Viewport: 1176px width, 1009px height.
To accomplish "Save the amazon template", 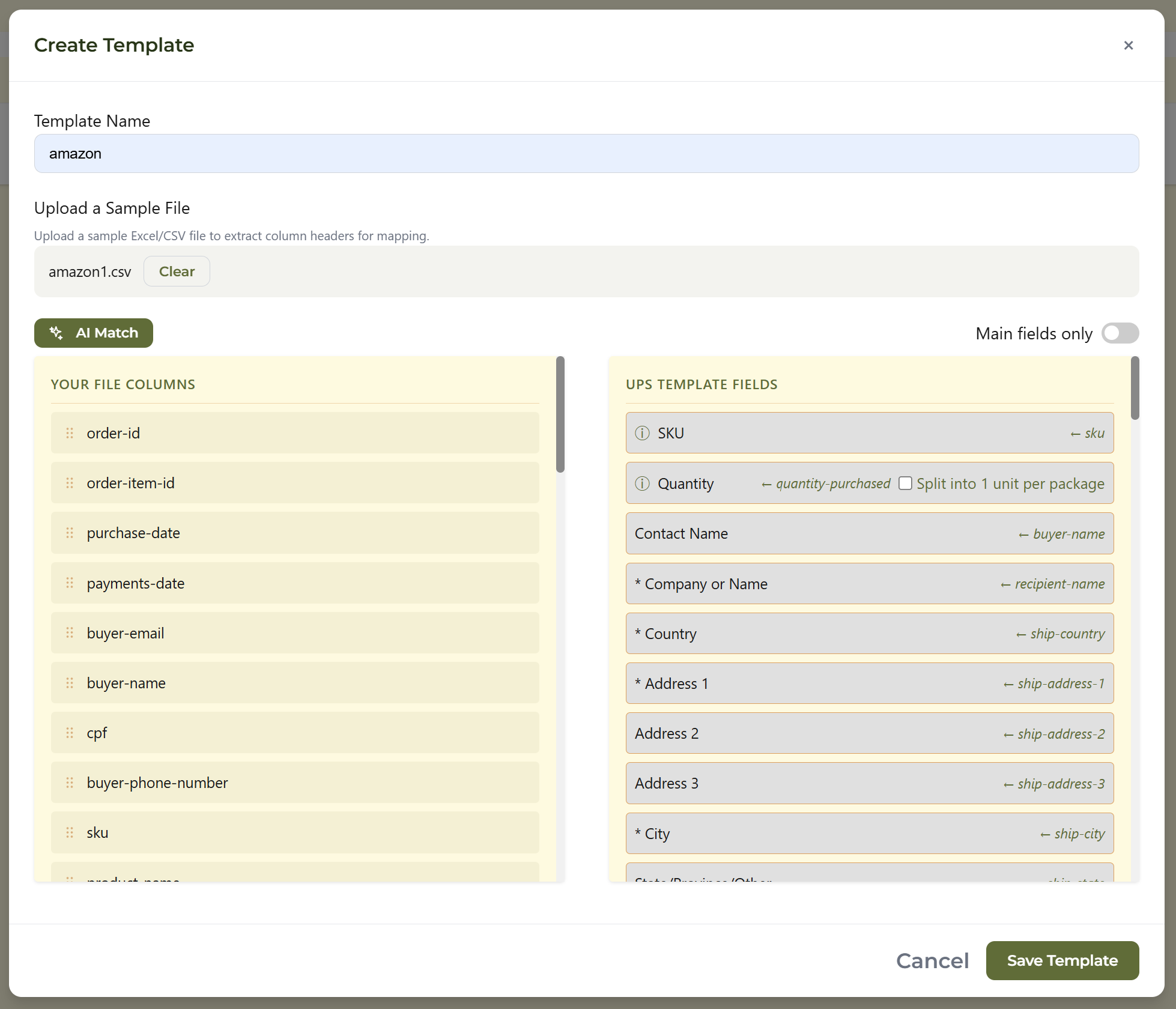I will point(1062,960).
